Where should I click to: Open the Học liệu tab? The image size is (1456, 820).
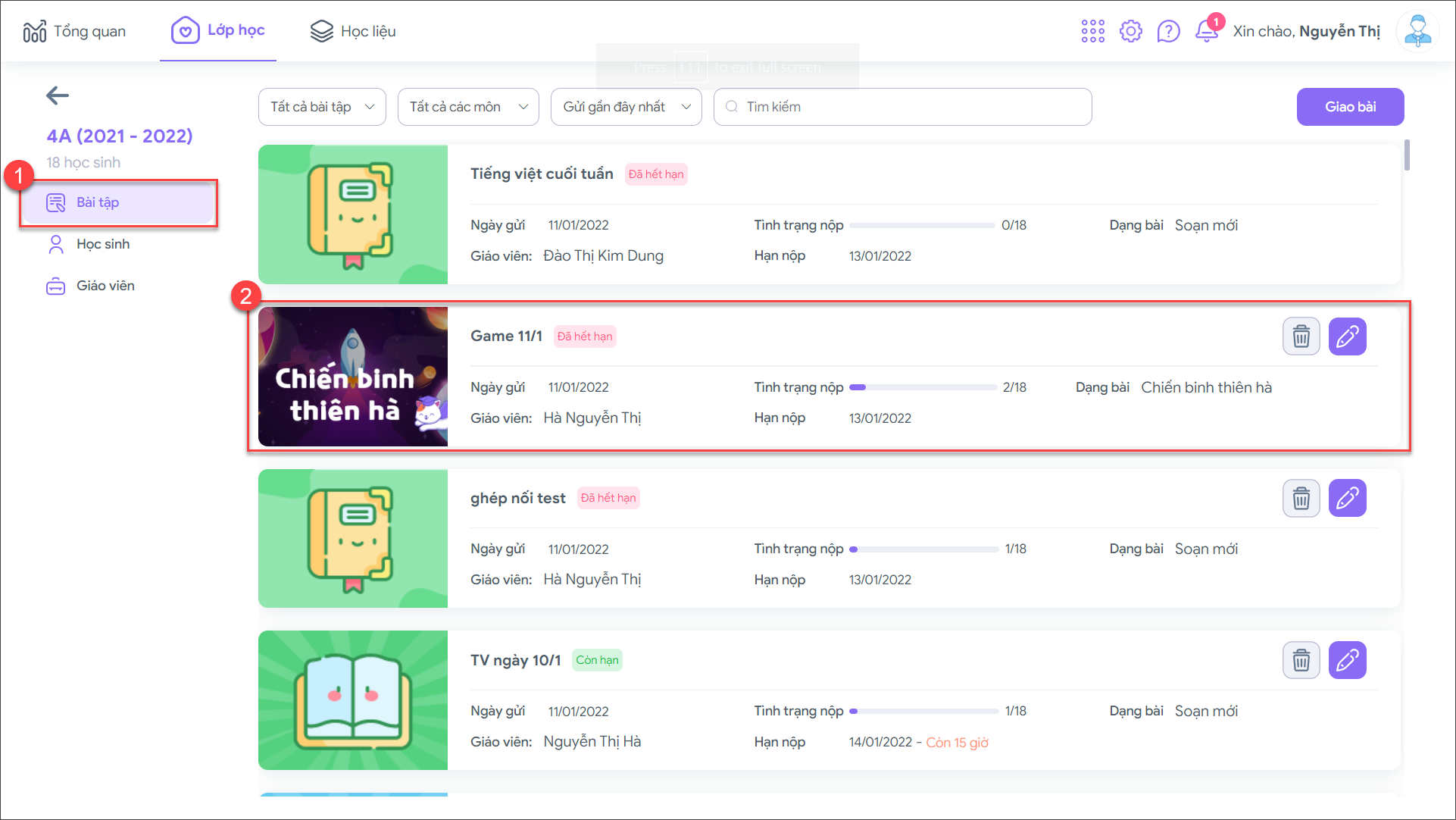(353, 31)
